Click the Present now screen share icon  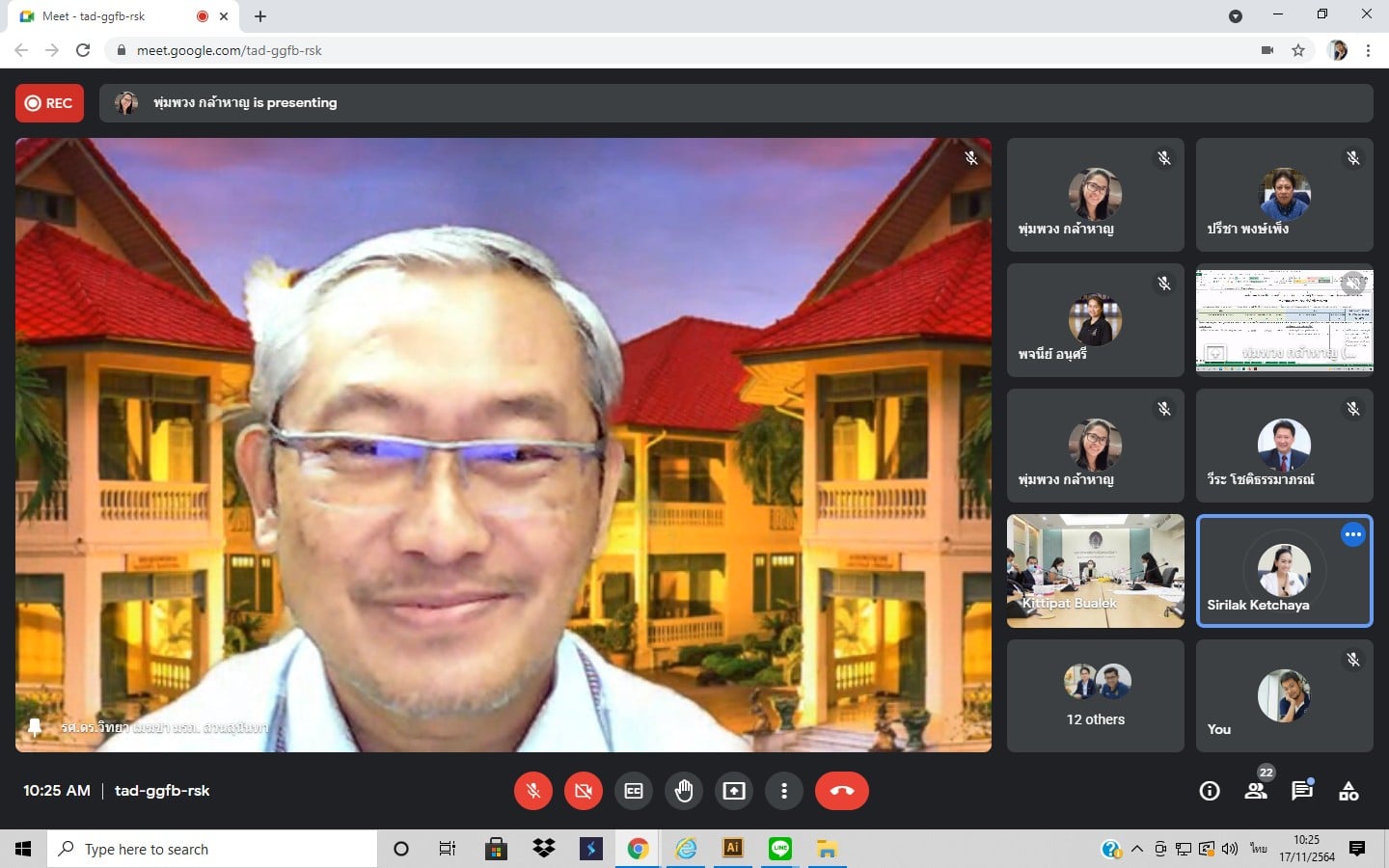coord(734,791)
